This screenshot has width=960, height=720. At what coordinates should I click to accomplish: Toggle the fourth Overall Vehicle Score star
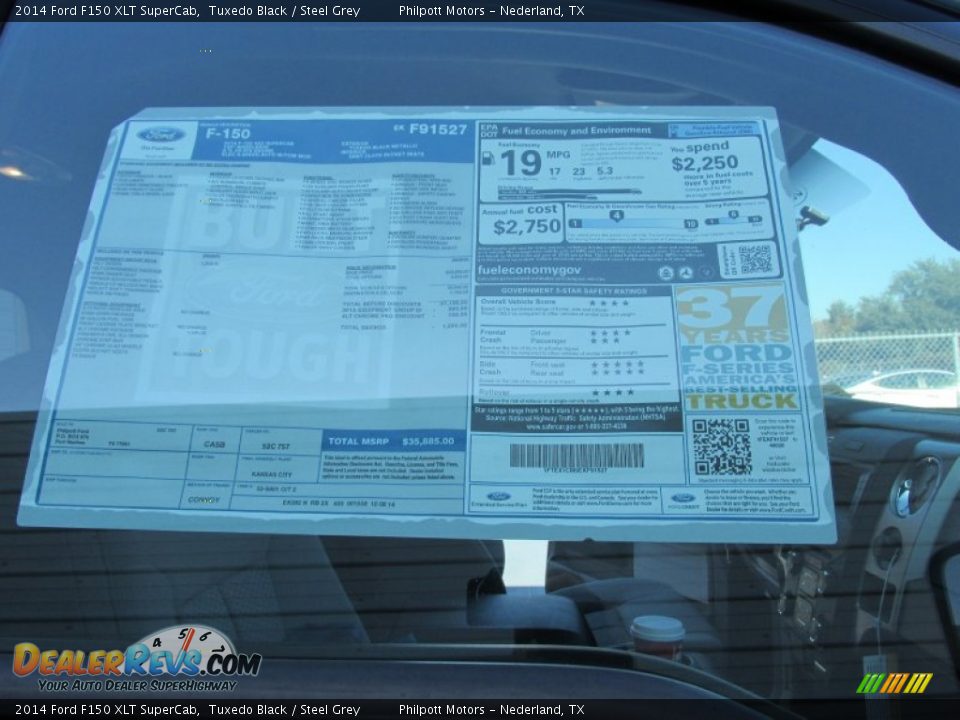point(625,303)
